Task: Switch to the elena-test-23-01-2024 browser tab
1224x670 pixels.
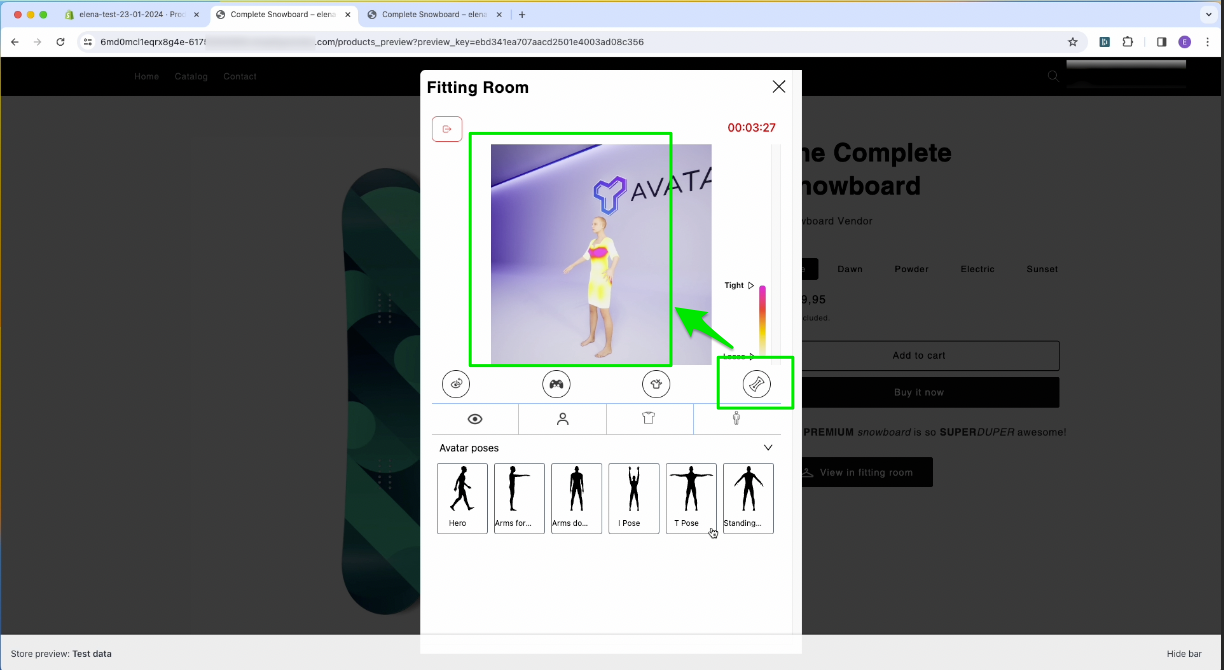Action: click(x=131, y=14)
